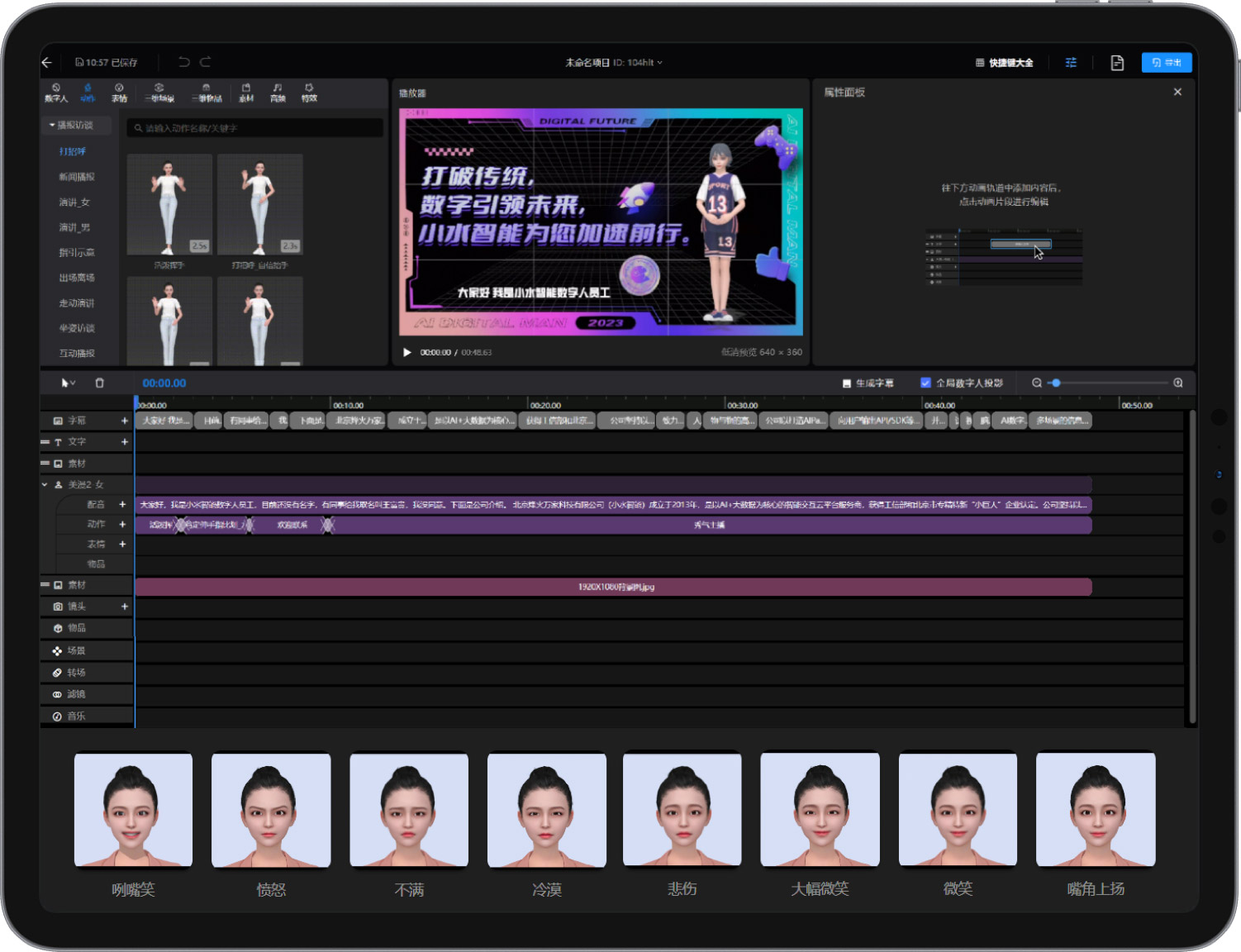1241x952 pixels.
Task: Select the 悲伤 expression thumbnail
Action: (682, 808)
